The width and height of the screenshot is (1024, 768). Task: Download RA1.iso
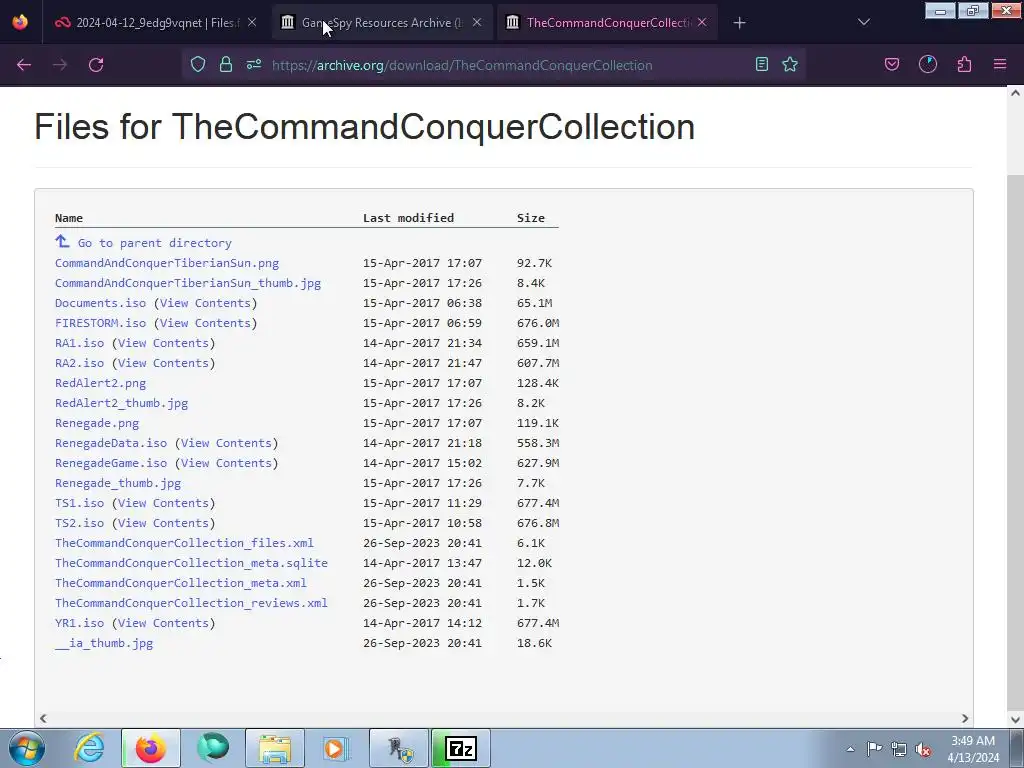80,344
